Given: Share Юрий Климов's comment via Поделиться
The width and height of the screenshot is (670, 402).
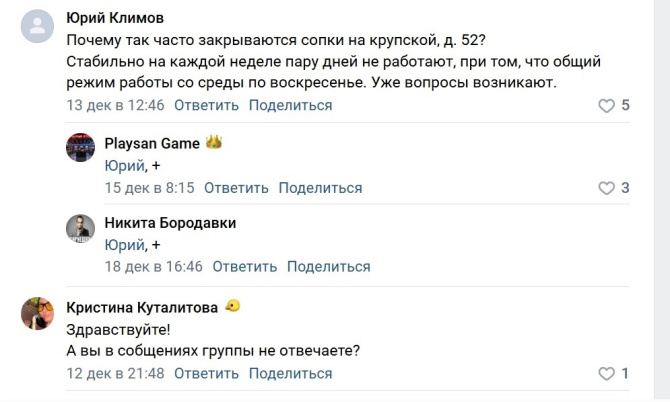Looking at the screenshot, I should [290, 105].
